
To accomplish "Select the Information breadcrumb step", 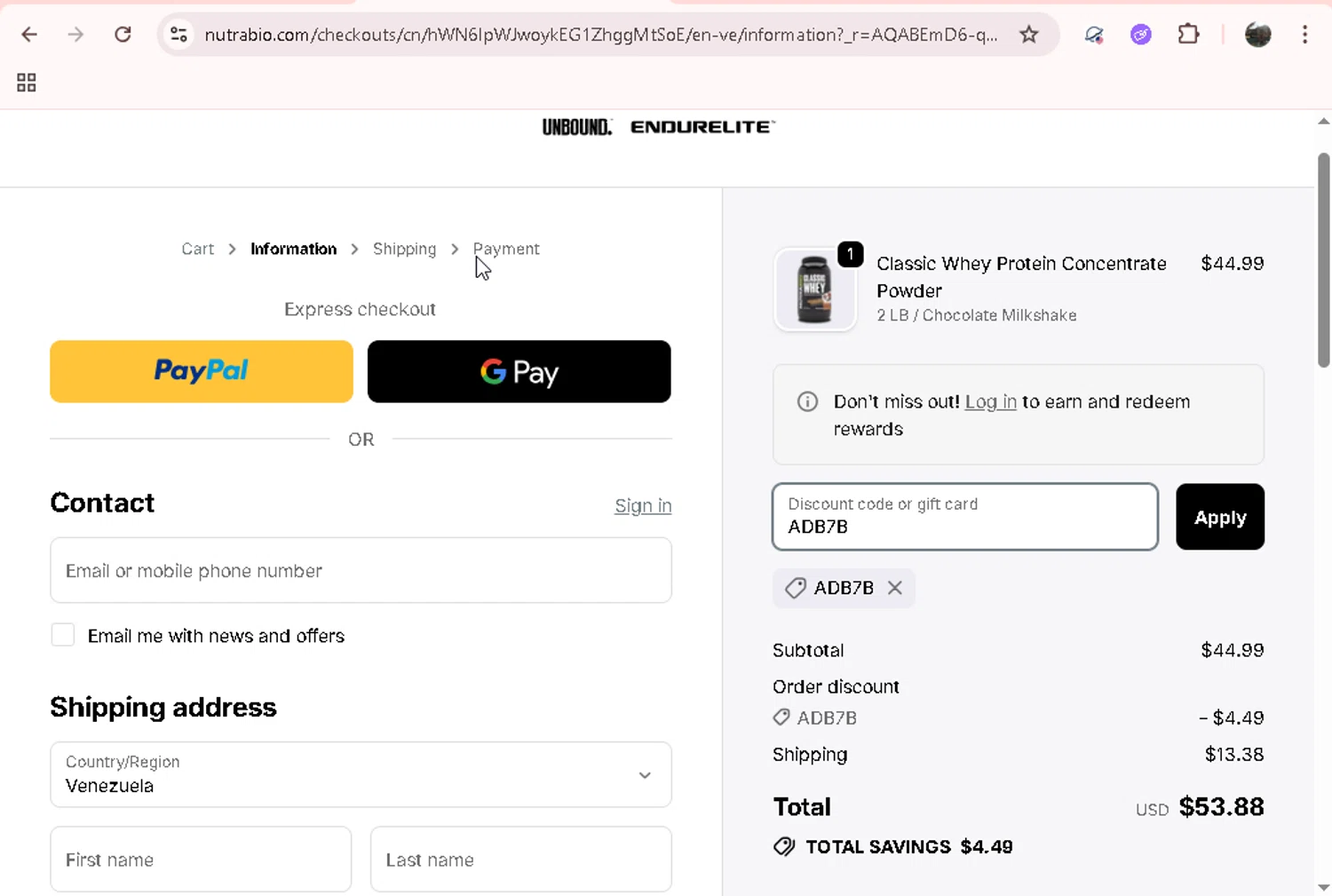I will (x=293, y=249).
